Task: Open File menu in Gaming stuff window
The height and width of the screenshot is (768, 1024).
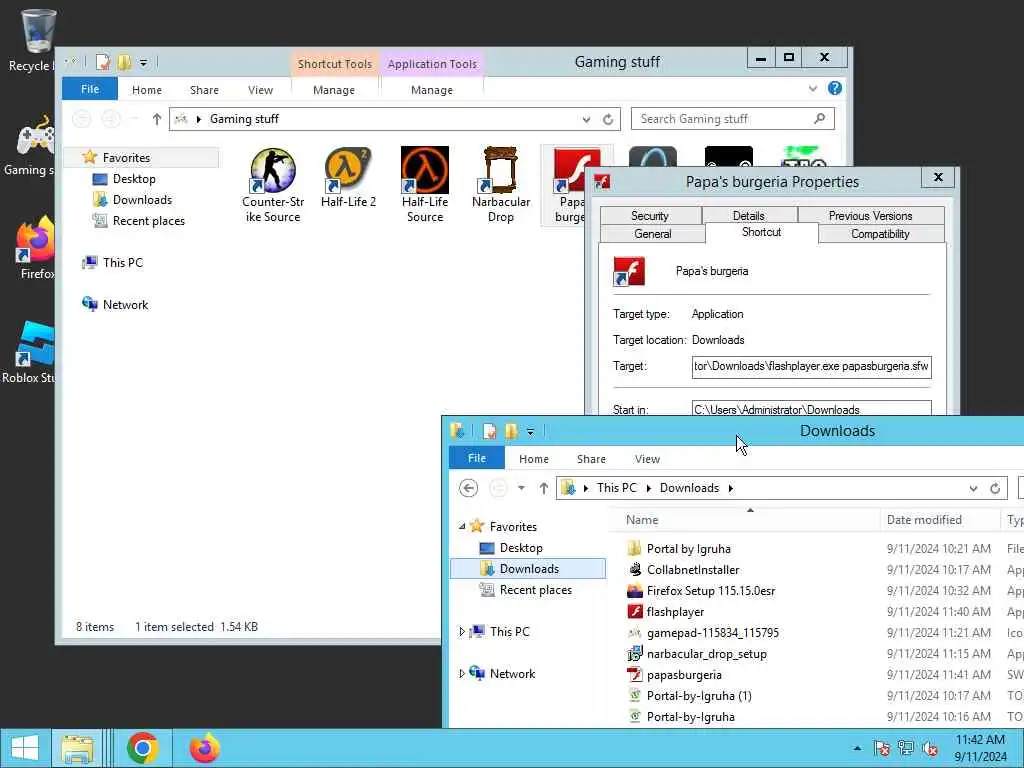Action: tap(90, 89)
